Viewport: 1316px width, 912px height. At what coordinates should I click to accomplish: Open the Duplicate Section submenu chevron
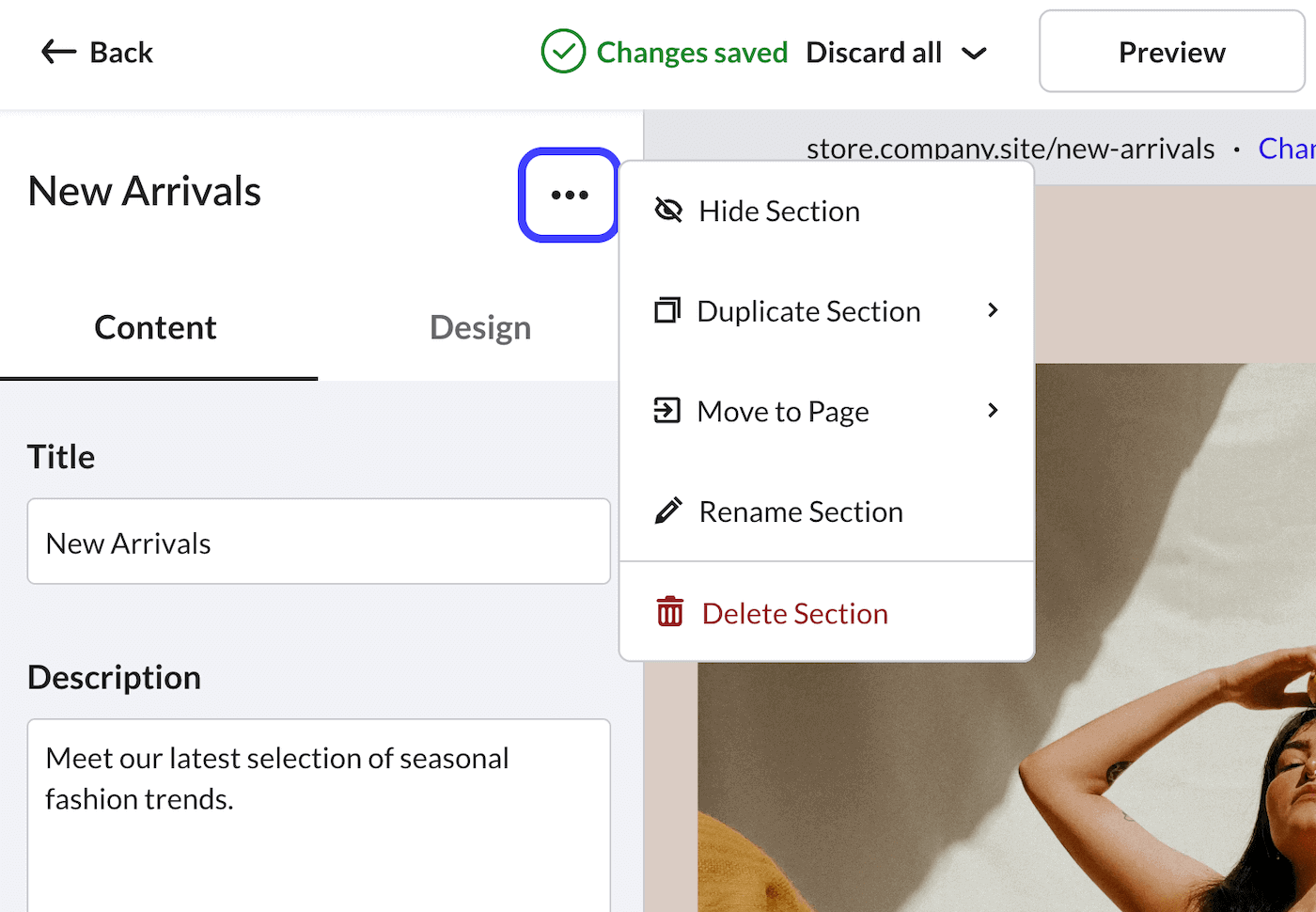click(993, 310)
